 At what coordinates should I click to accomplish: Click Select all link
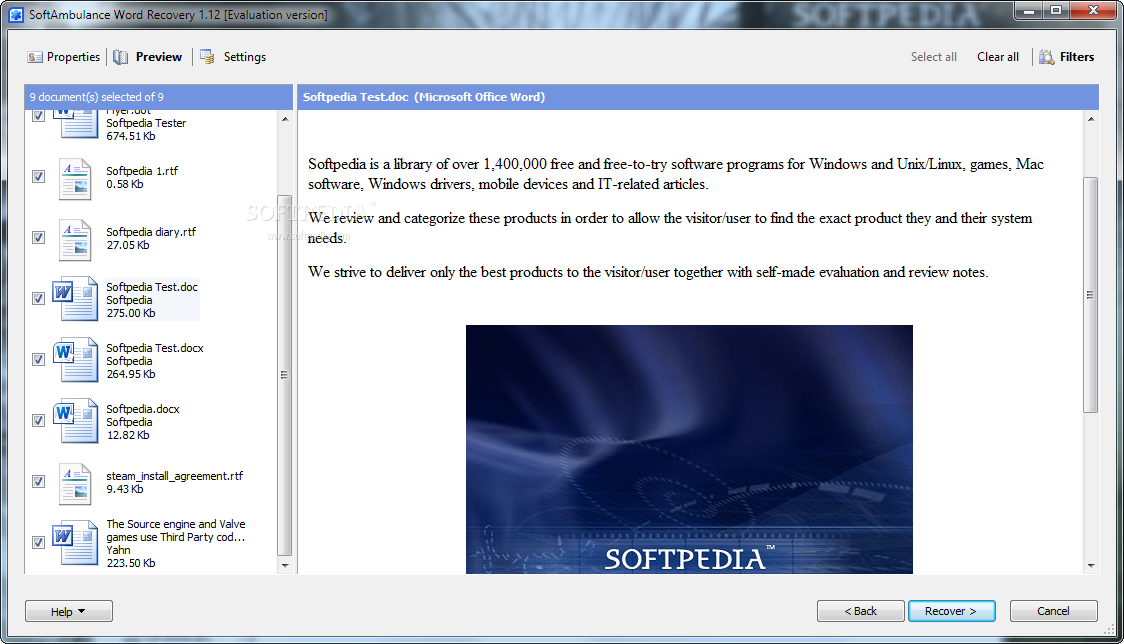933,57
